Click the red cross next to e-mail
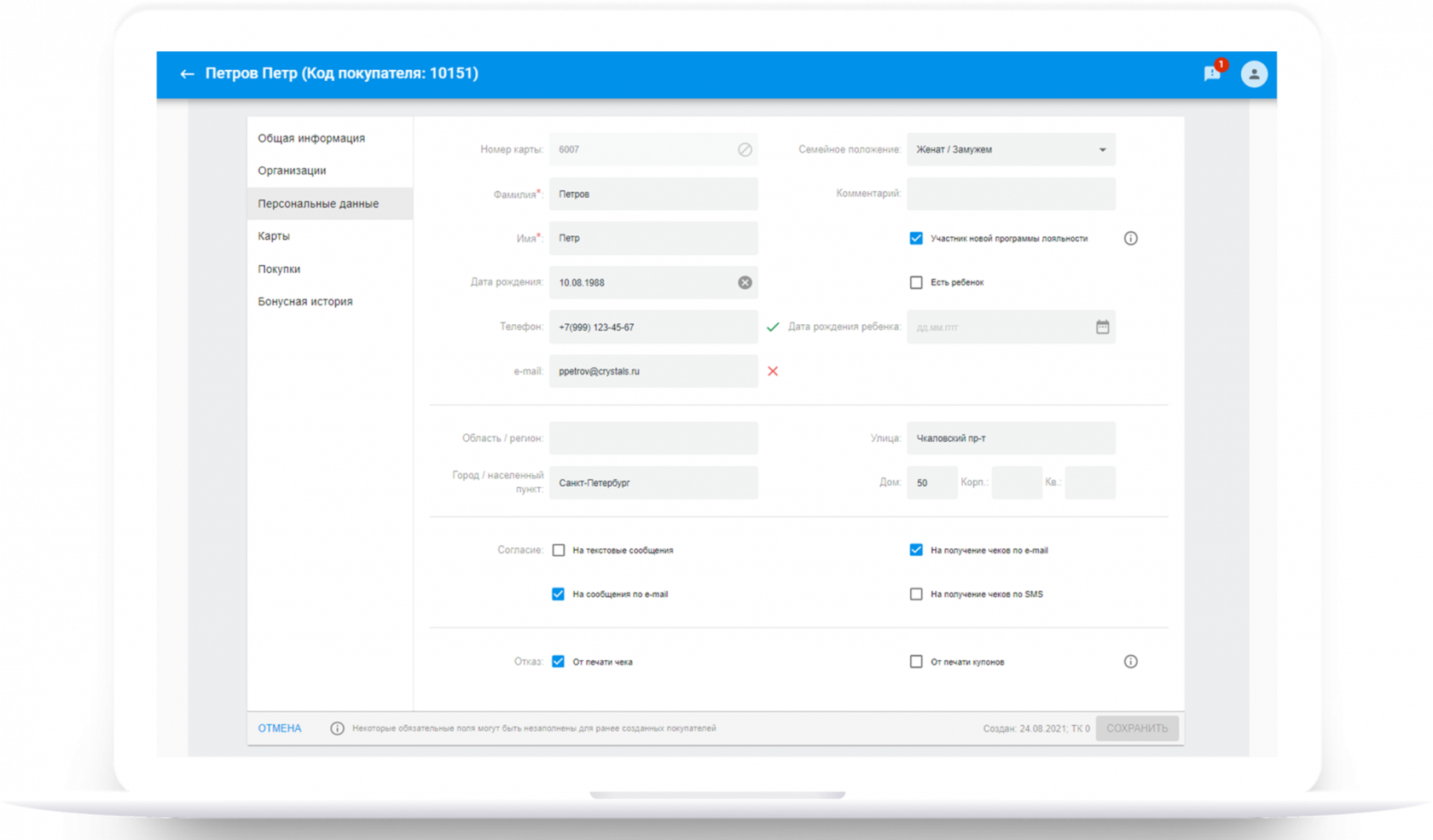This screenshot has width=1433, height=840. pyautogui.click(x=773, y=372)
